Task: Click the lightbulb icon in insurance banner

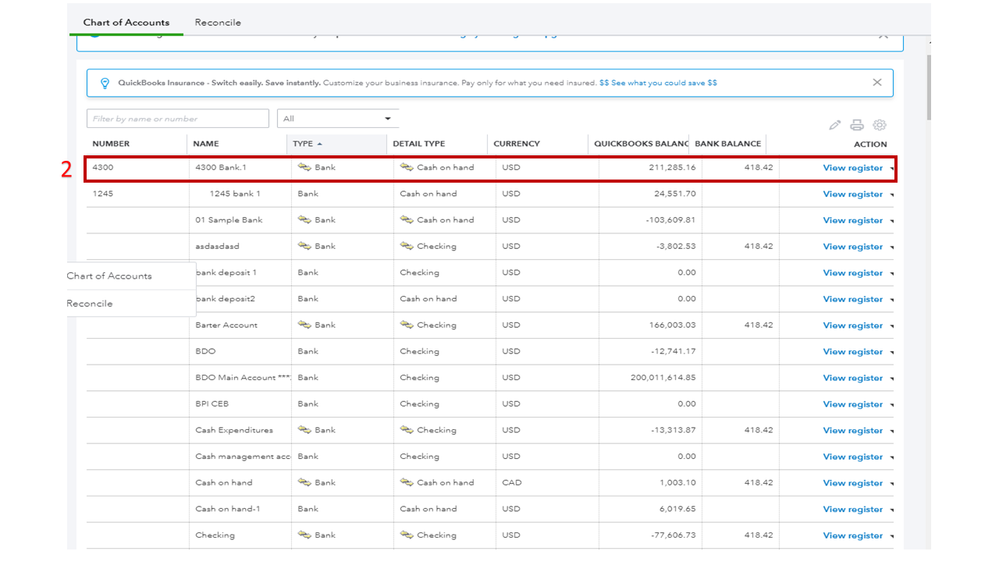Action: 105,83
